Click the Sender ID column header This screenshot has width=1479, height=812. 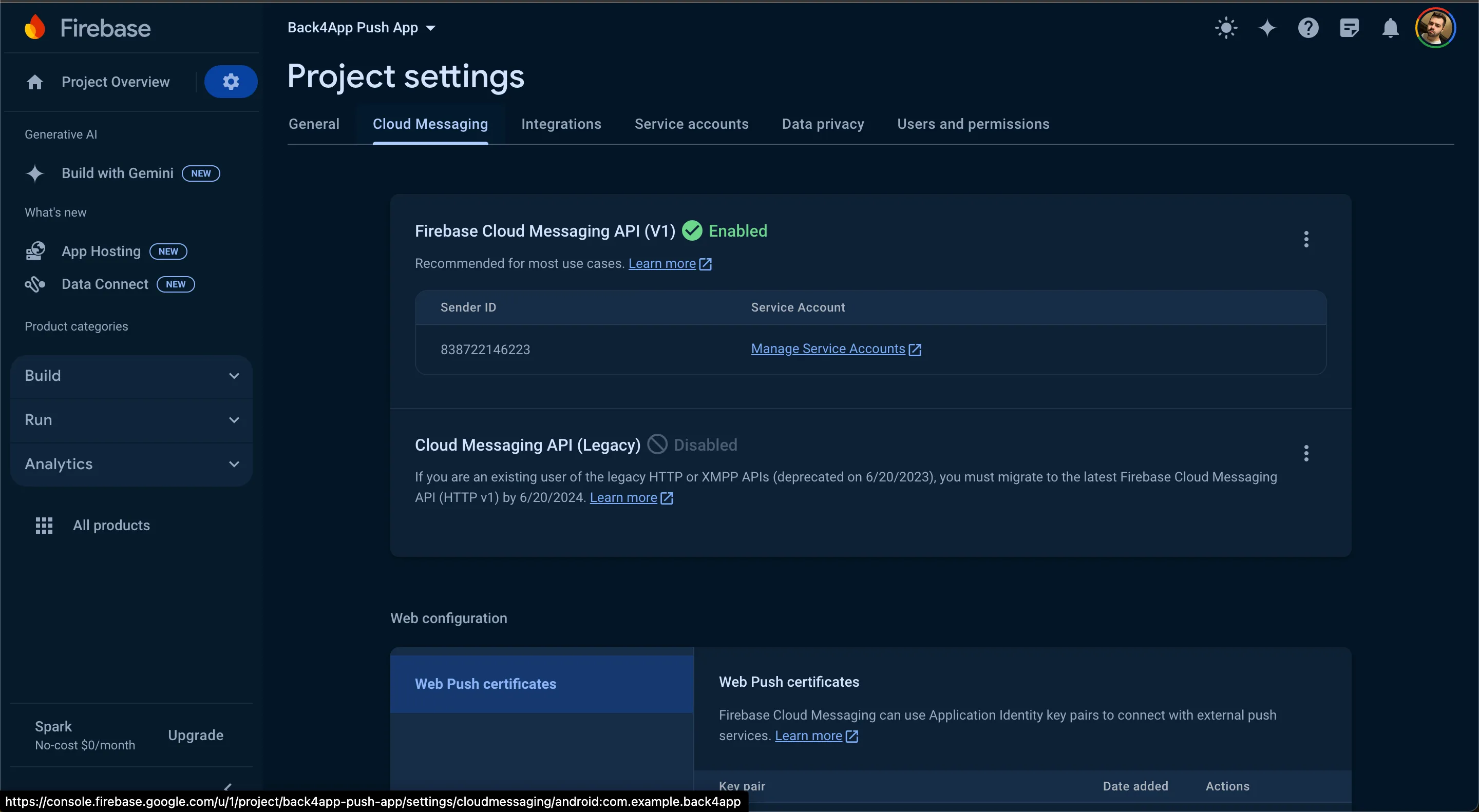click(468, 307)
